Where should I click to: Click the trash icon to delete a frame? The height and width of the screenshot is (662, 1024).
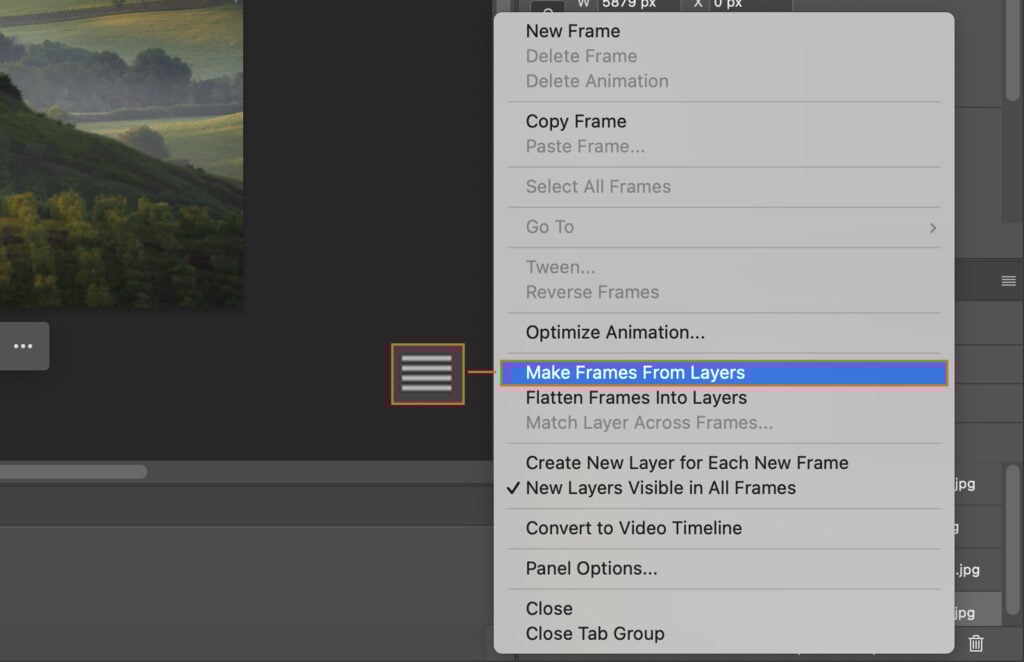click(x=975, y=643)
